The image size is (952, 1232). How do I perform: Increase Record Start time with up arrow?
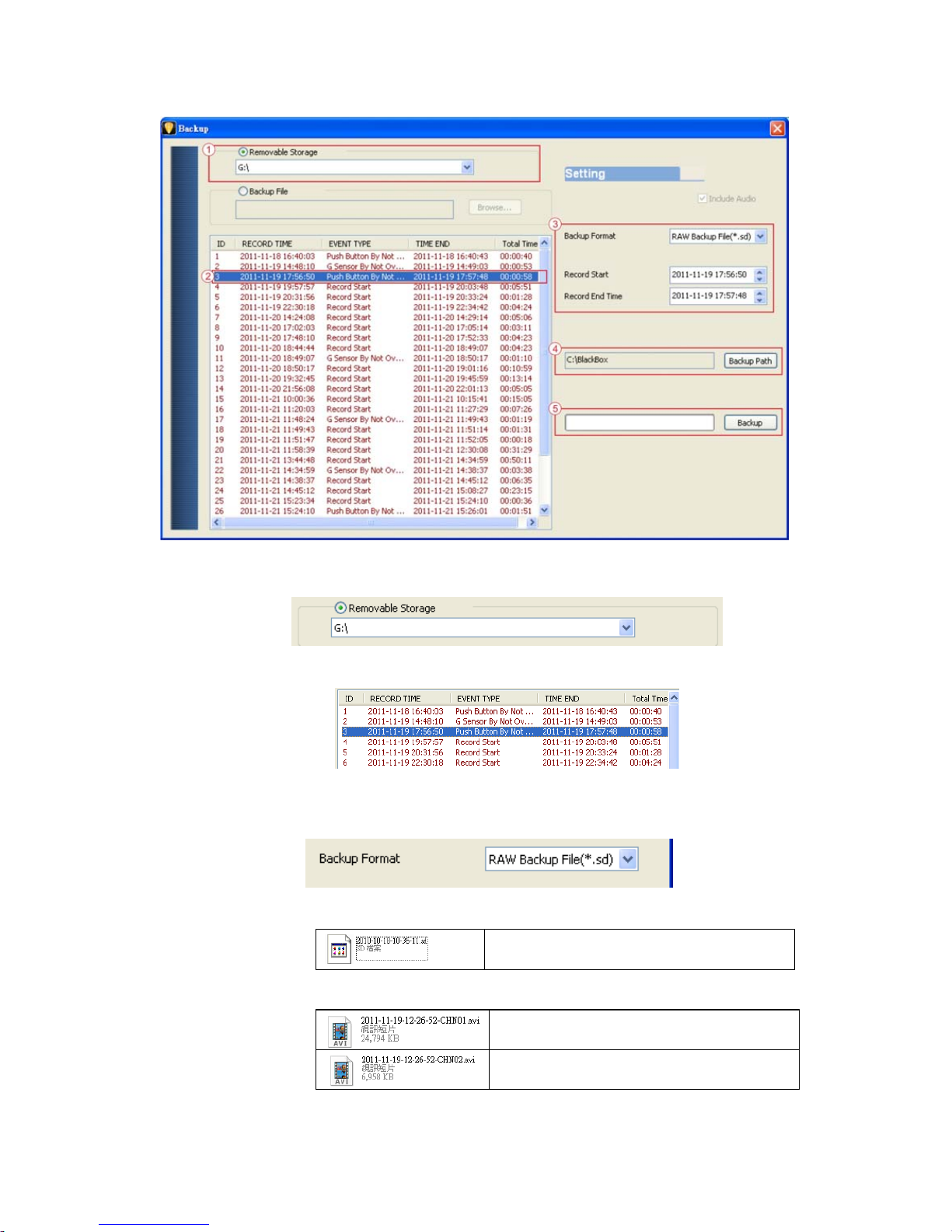760,271
